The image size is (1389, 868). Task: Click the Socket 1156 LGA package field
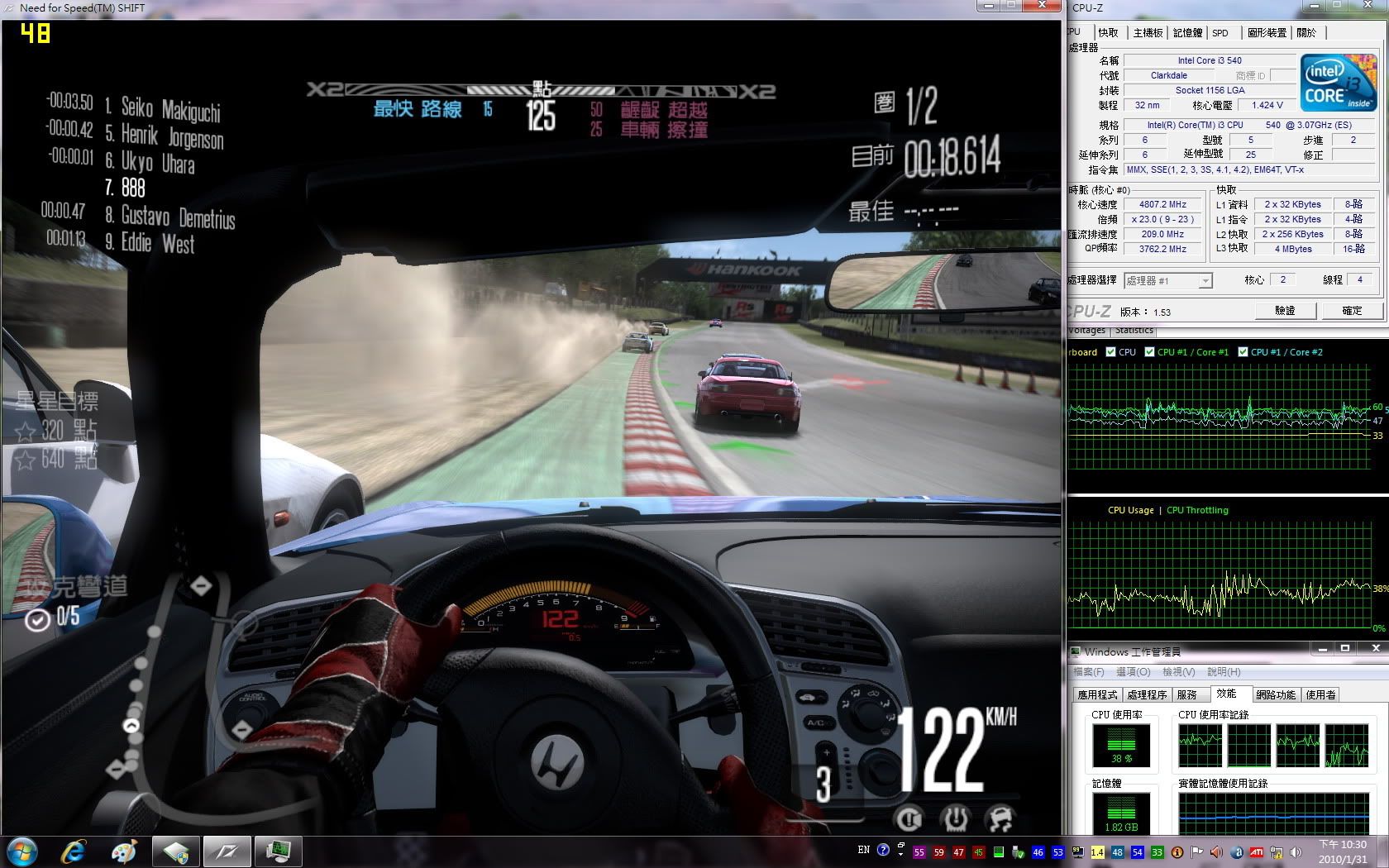click(x=1210, y=90)
